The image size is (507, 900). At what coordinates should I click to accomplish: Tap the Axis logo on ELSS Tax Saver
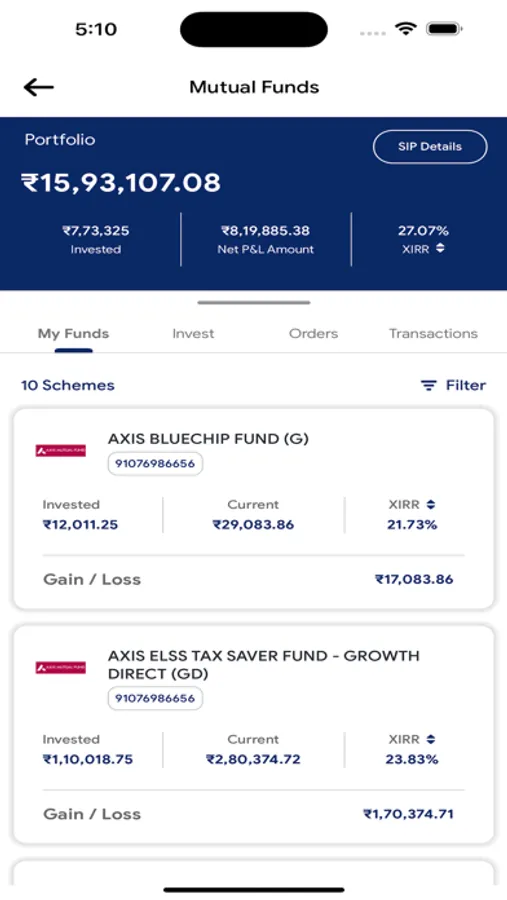pyautogui.click(x=61, y=668)
